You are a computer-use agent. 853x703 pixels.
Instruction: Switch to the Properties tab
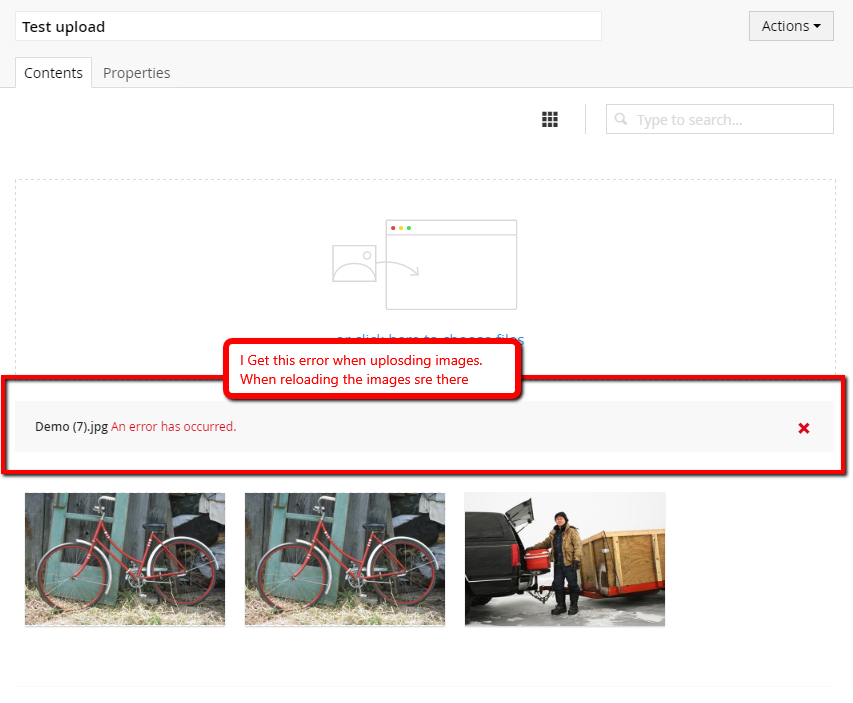136,73
